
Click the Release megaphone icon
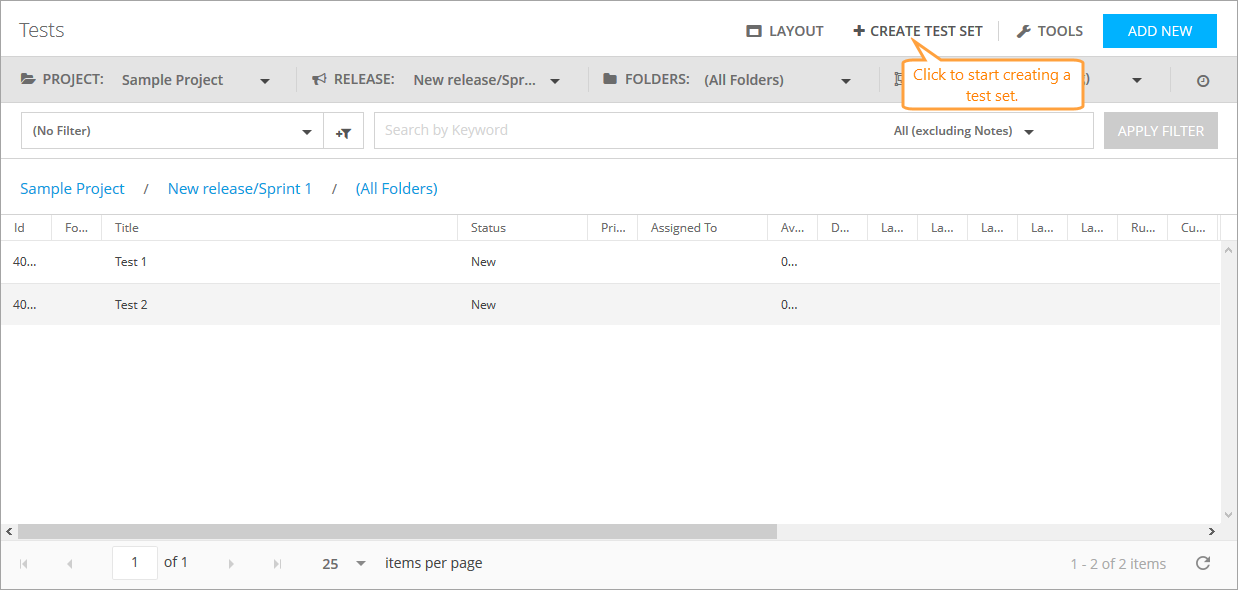[x=319, y=79]
